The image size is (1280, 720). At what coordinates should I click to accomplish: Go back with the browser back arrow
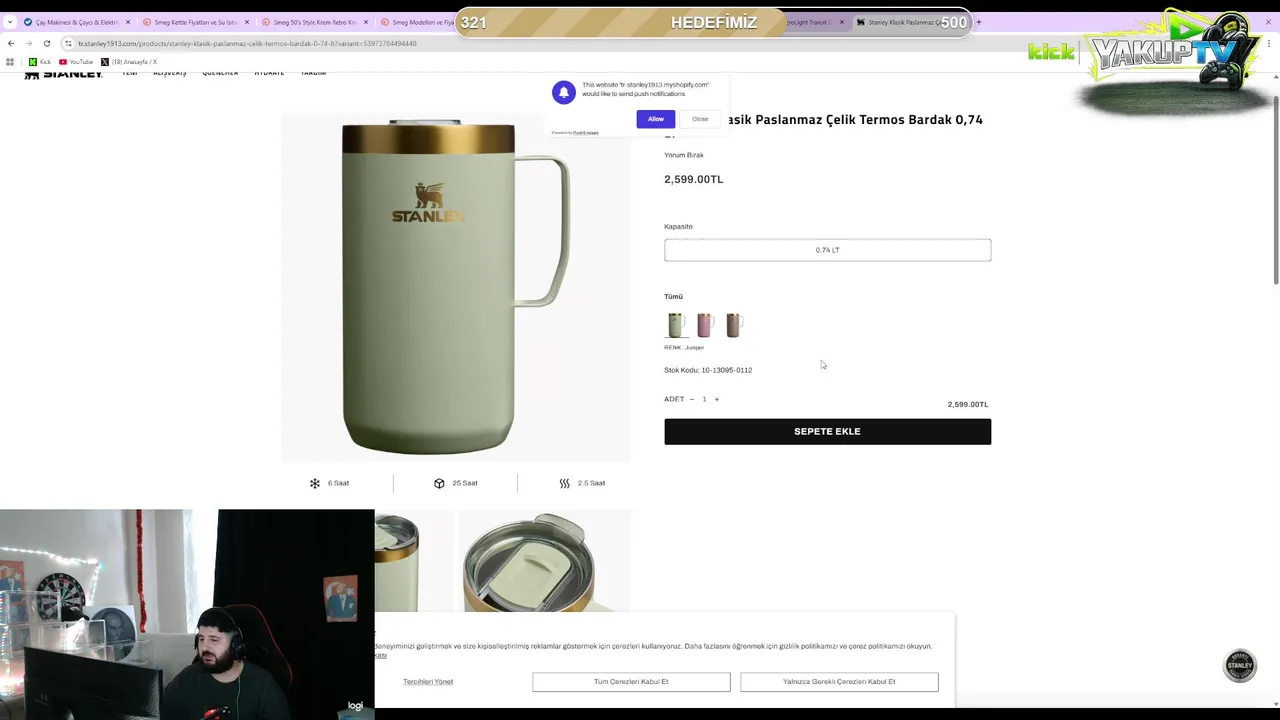pyautogui.click(x=11, y=43)
